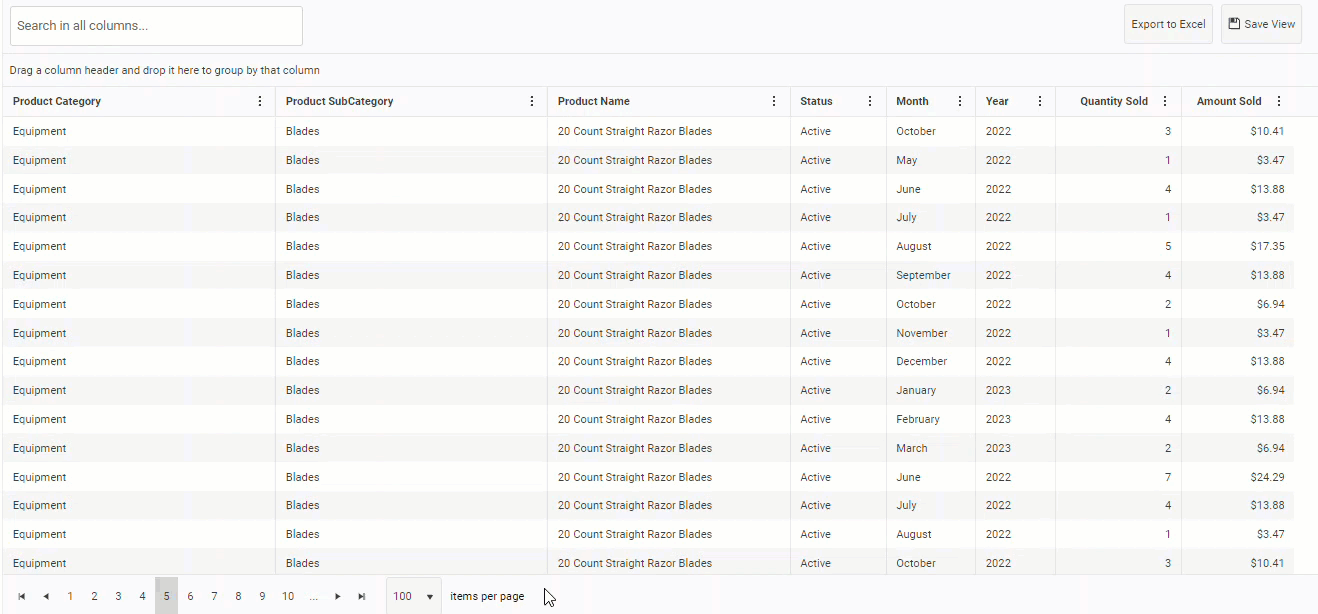1318x614 pixels.
Task: Click the Save View button
Action: click(1261, 24)
